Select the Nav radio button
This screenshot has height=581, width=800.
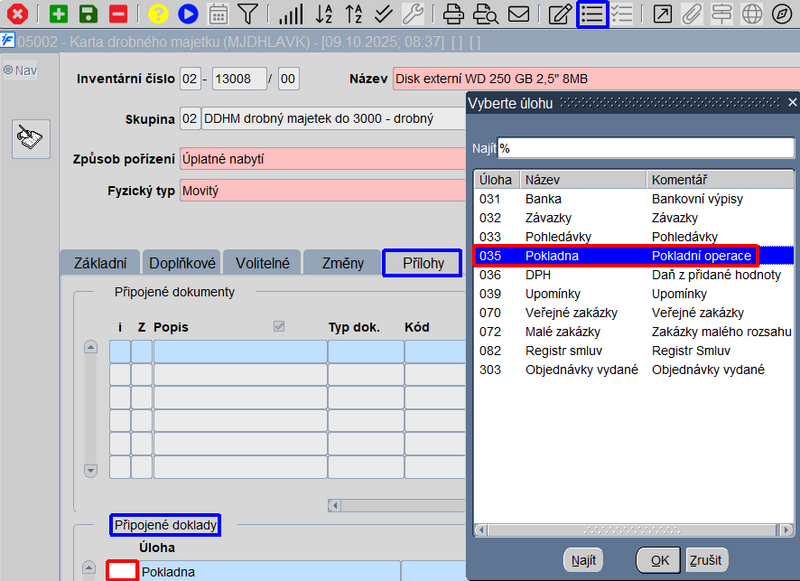point(8,70)
